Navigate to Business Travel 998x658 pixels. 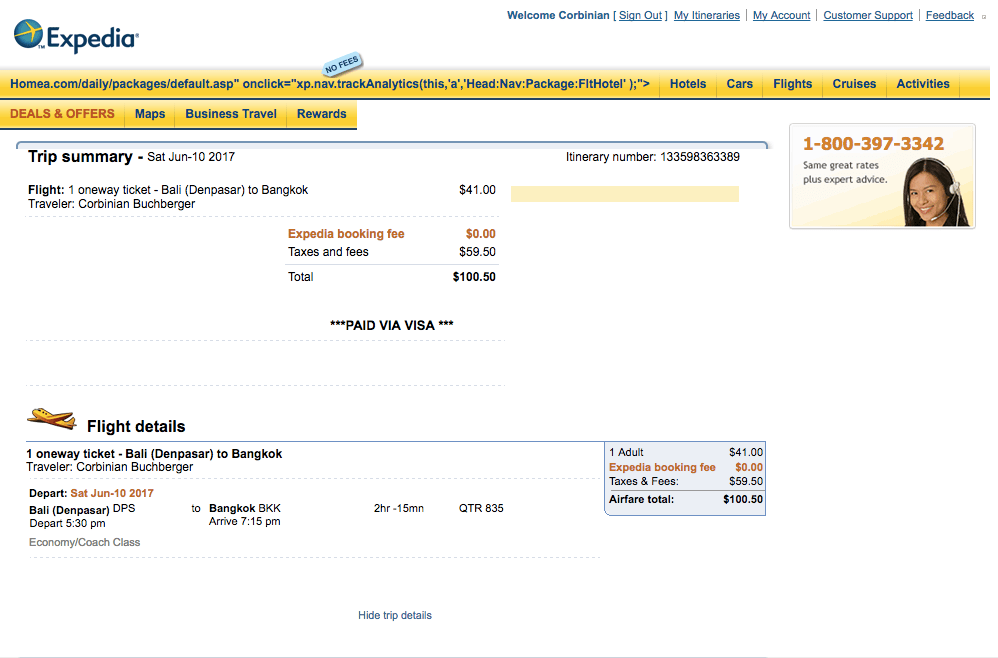point(231,114)
